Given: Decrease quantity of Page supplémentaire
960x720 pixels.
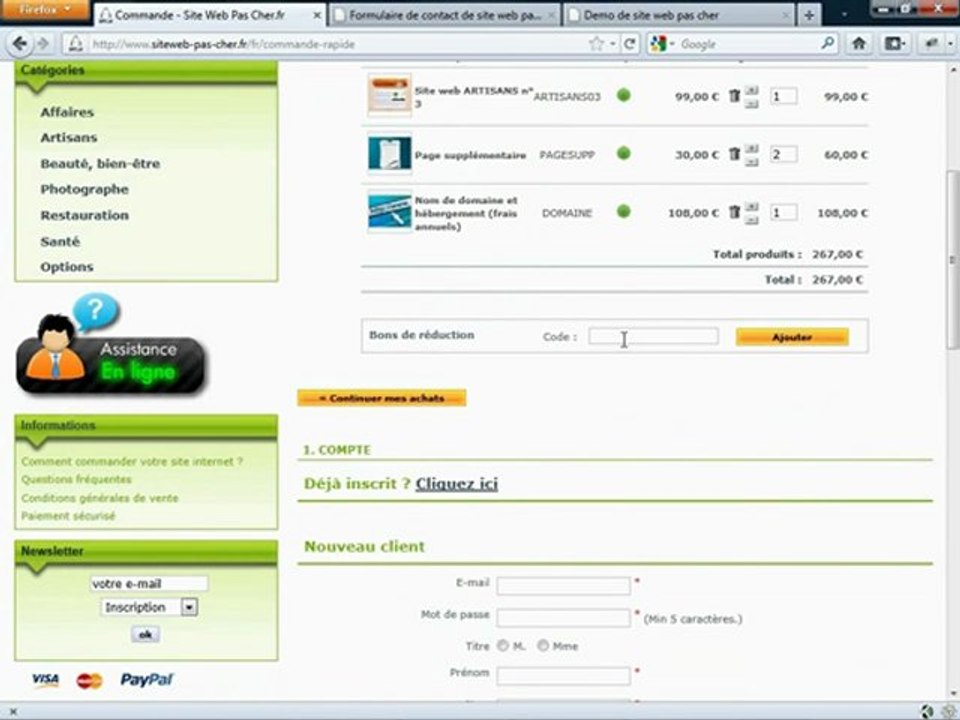Looking at the screenshot, I should [752, 162].
